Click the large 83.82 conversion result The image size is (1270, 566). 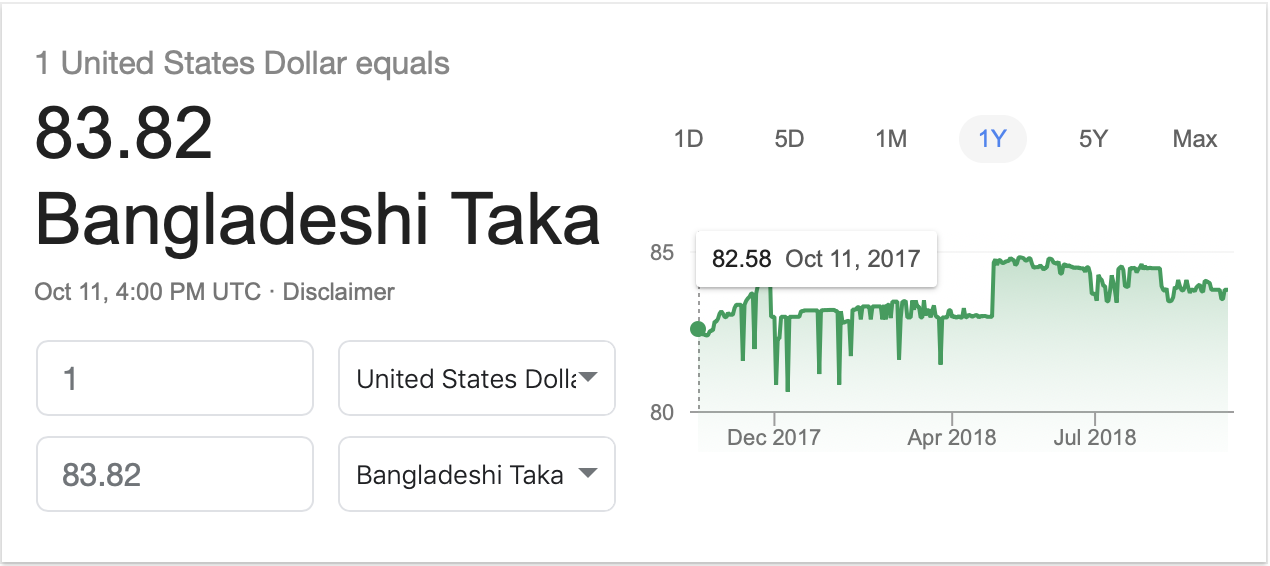click(124, 134)
